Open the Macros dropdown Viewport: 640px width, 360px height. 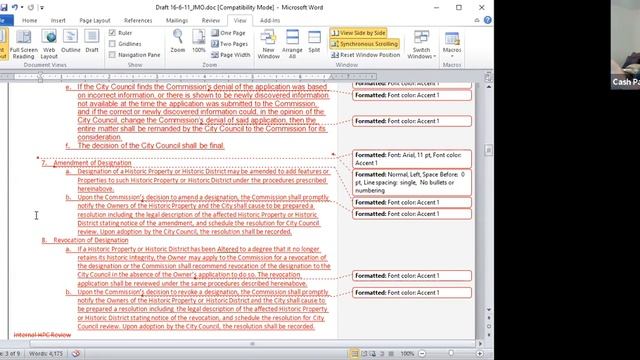pyautogui.click(x=452, y=44)
